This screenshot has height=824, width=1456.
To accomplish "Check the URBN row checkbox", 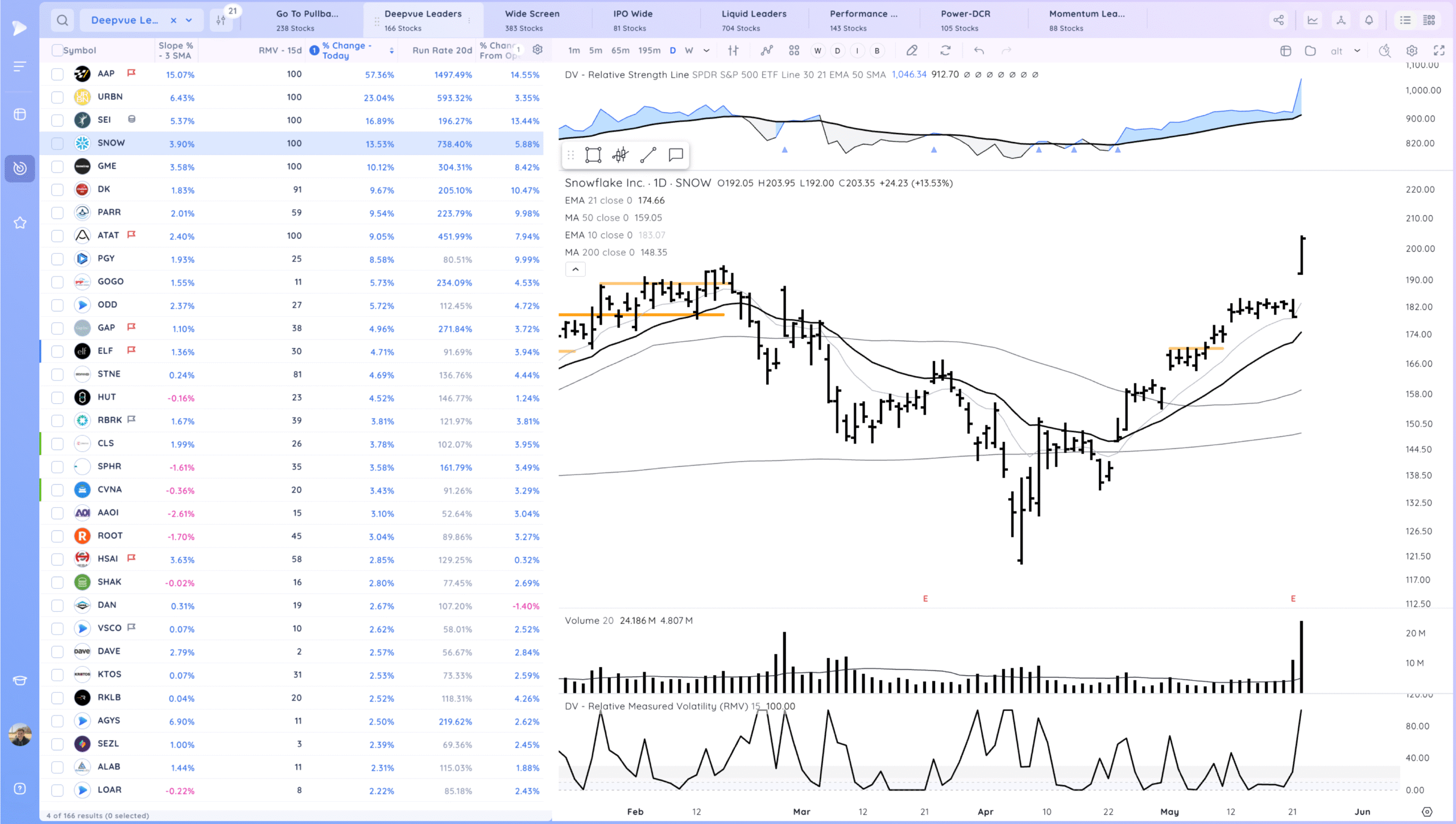I will 57,97.
